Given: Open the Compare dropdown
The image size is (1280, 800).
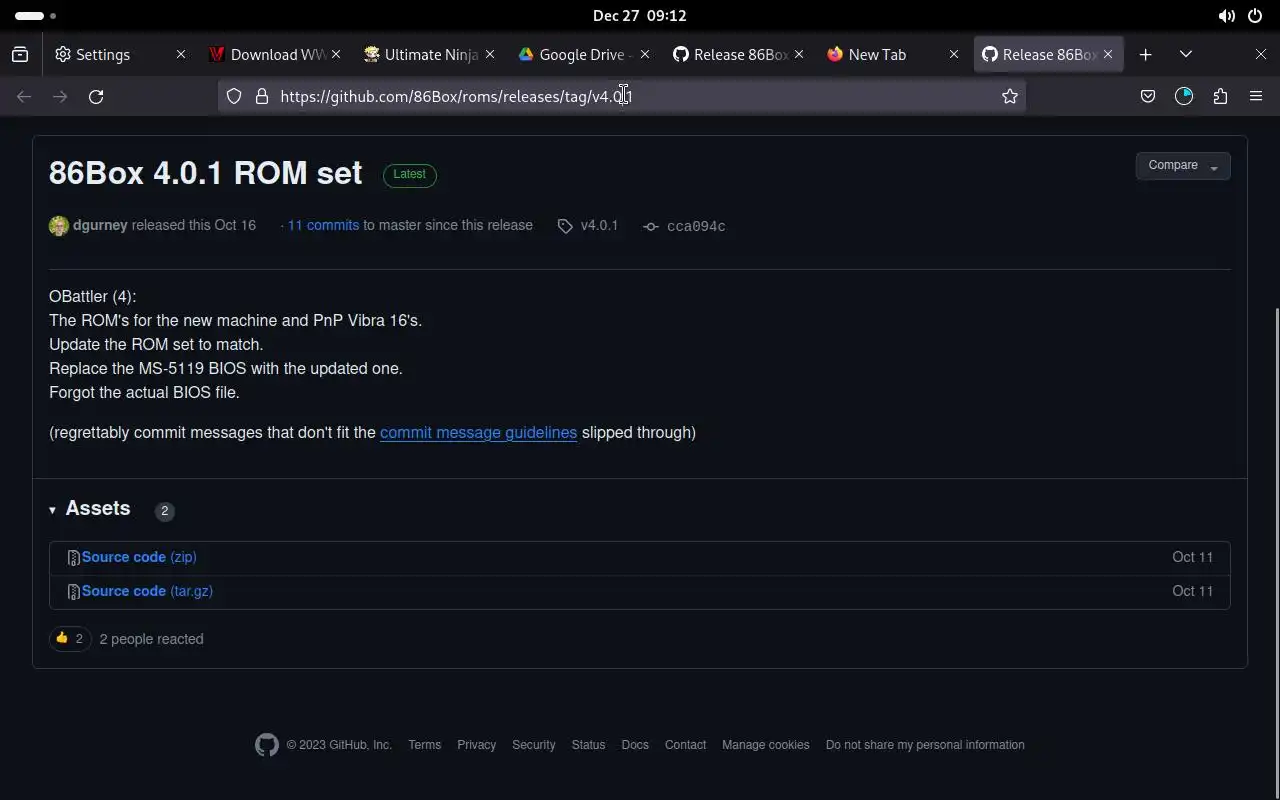Looking at the screenshot, I should click(x=1183, y=166).
